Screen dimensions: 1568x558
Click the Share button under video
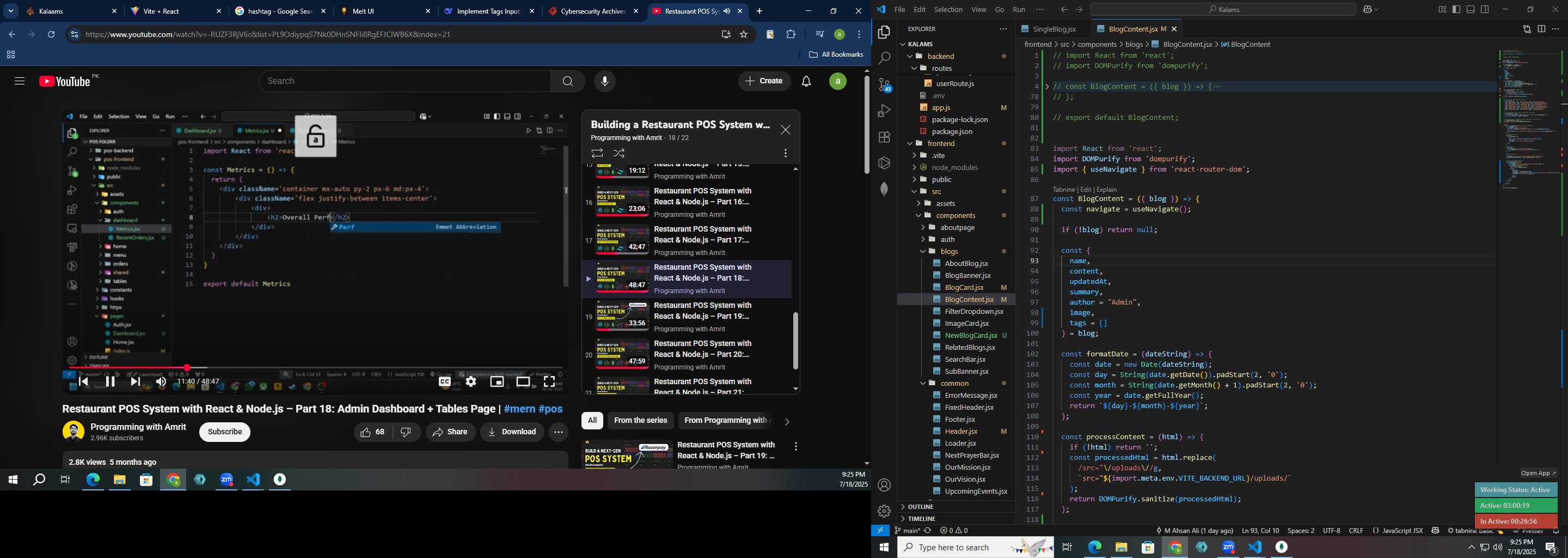(x=450, y=432)
